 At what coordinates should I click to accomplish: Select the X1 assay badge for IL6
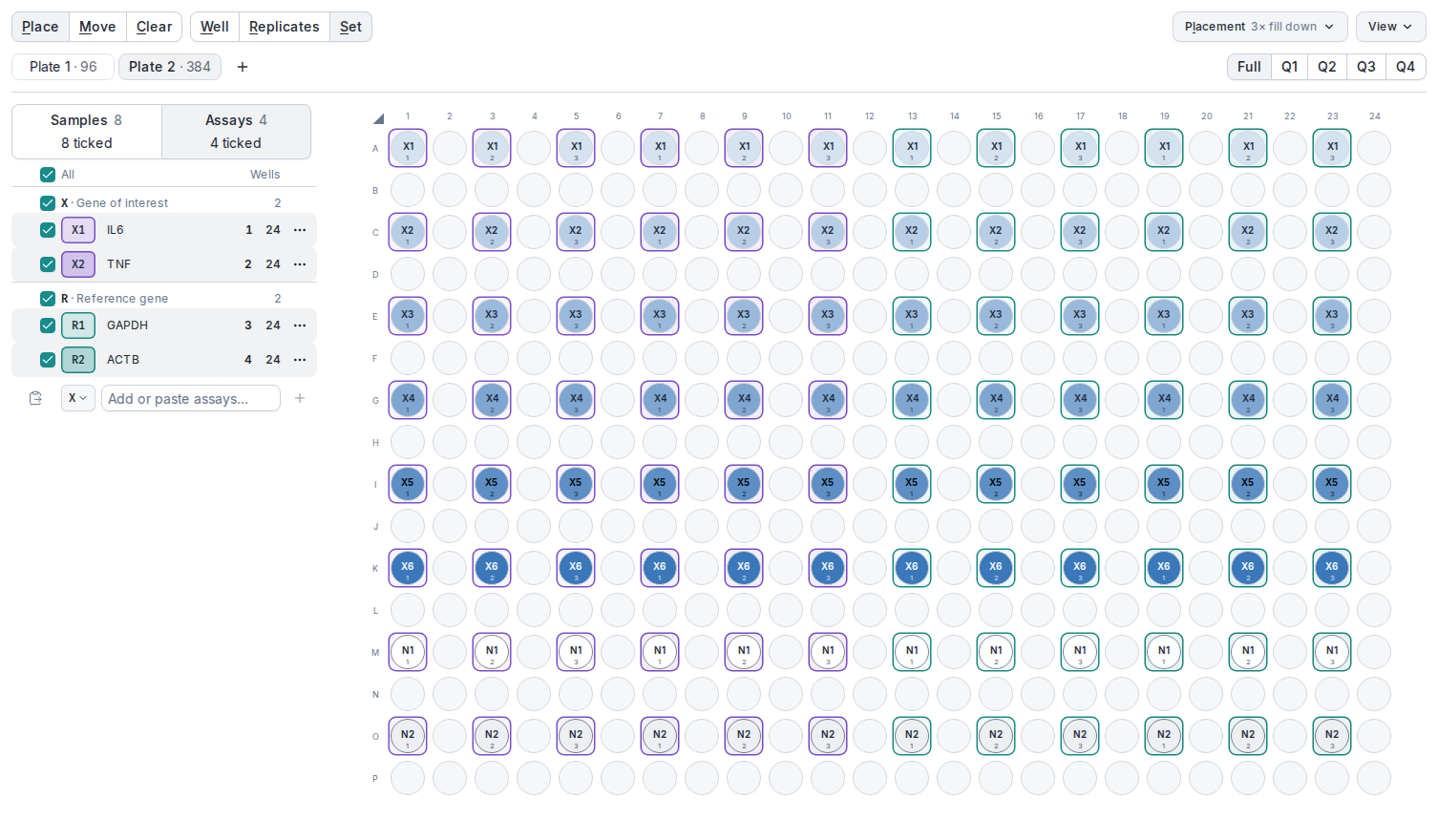coord(78,230)
